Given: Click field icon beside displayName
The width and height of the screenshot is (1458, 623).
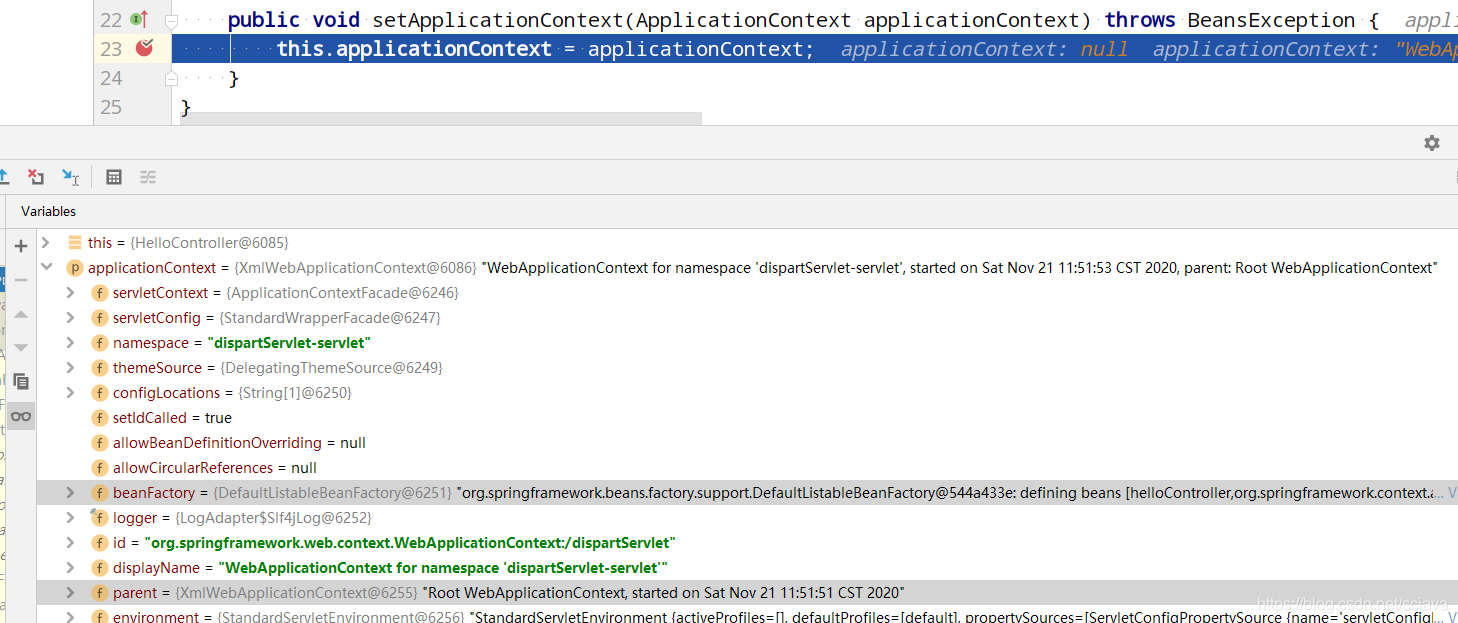Looking at the screenshot, I should (99, 568).
